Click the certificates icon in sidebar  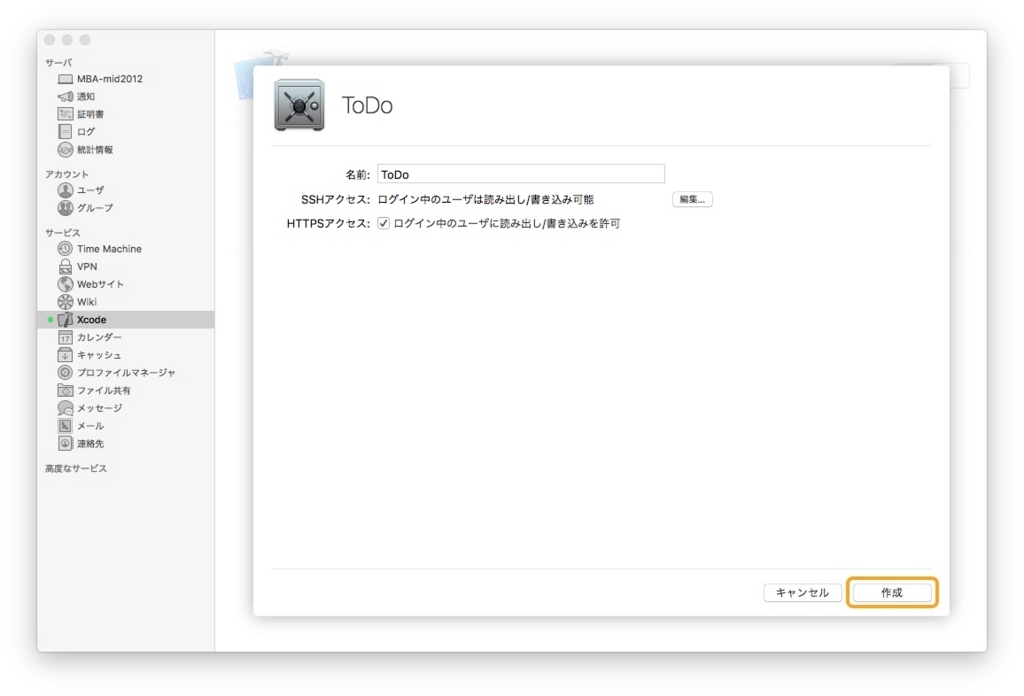(x=65, y=114)
